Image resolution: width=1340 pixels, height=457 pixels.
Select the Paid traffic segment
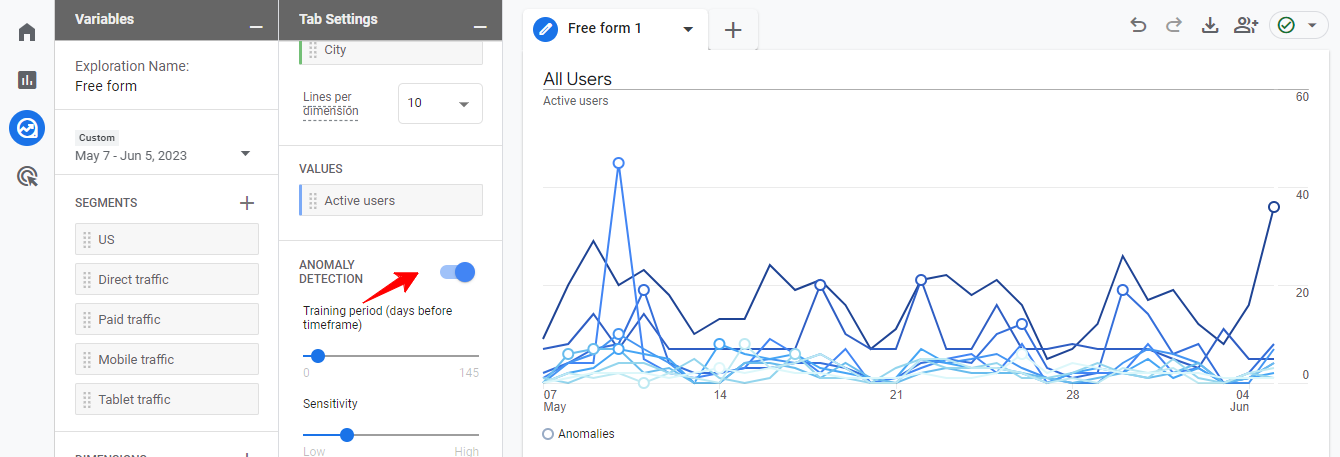[x=167, y=319]
